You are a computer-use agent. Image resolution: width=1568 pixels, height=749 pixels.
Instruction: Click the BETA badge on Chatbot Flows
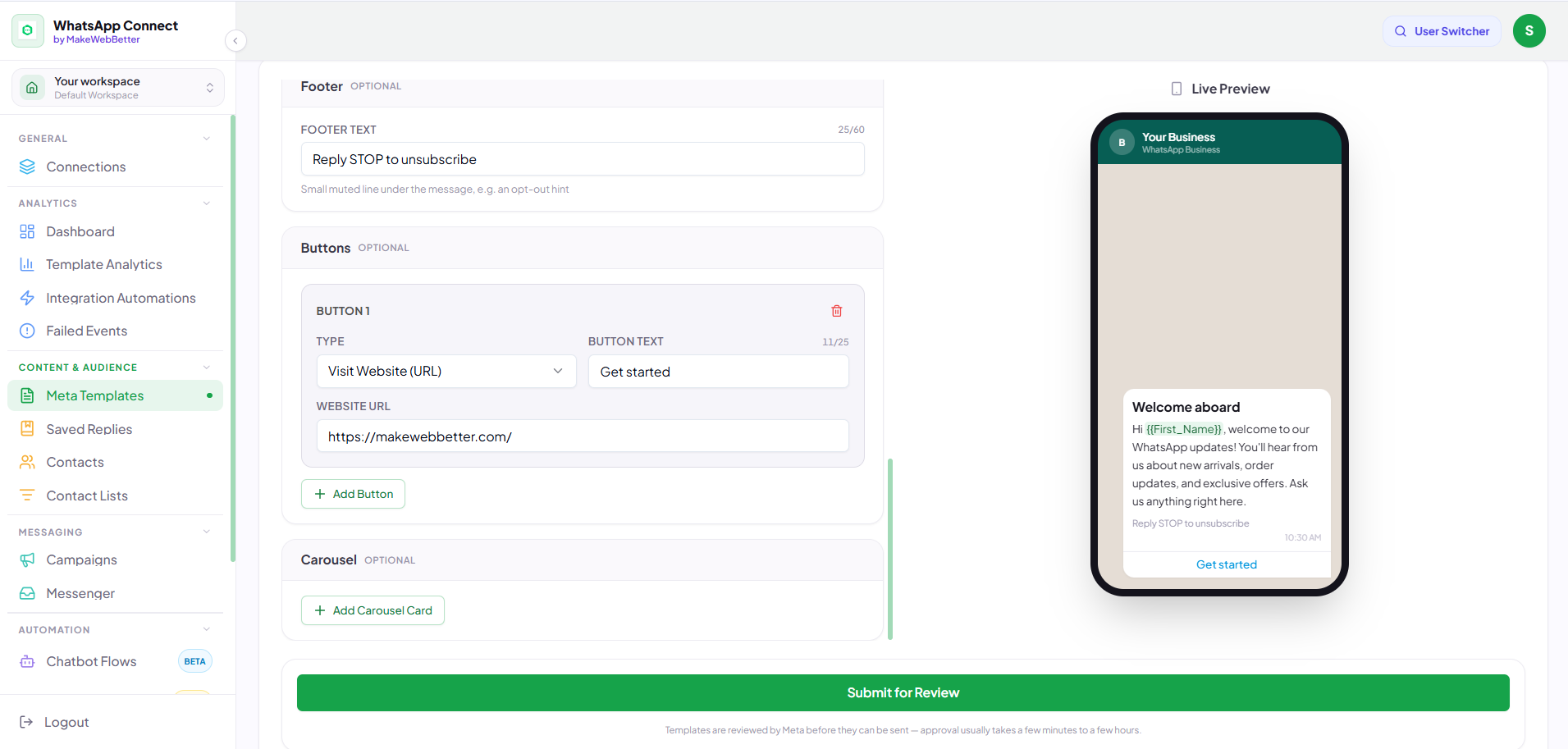pos(195,661)
